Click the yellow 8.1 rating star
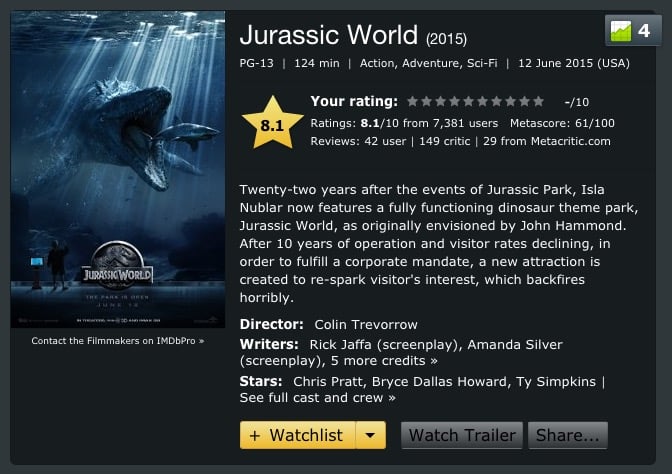The width and height of the screenshot is (672, 474). [x=273, y=123]
